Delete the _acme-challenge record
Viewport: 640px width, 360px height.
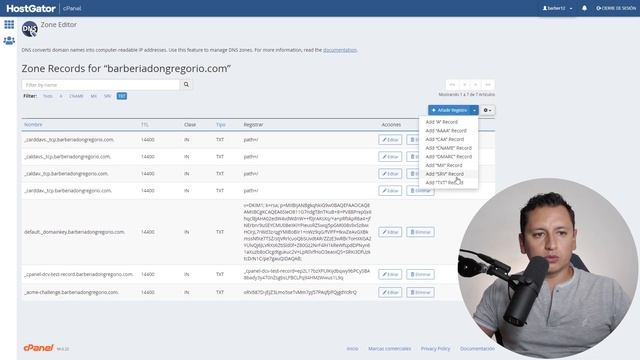[x=420, y=292]
